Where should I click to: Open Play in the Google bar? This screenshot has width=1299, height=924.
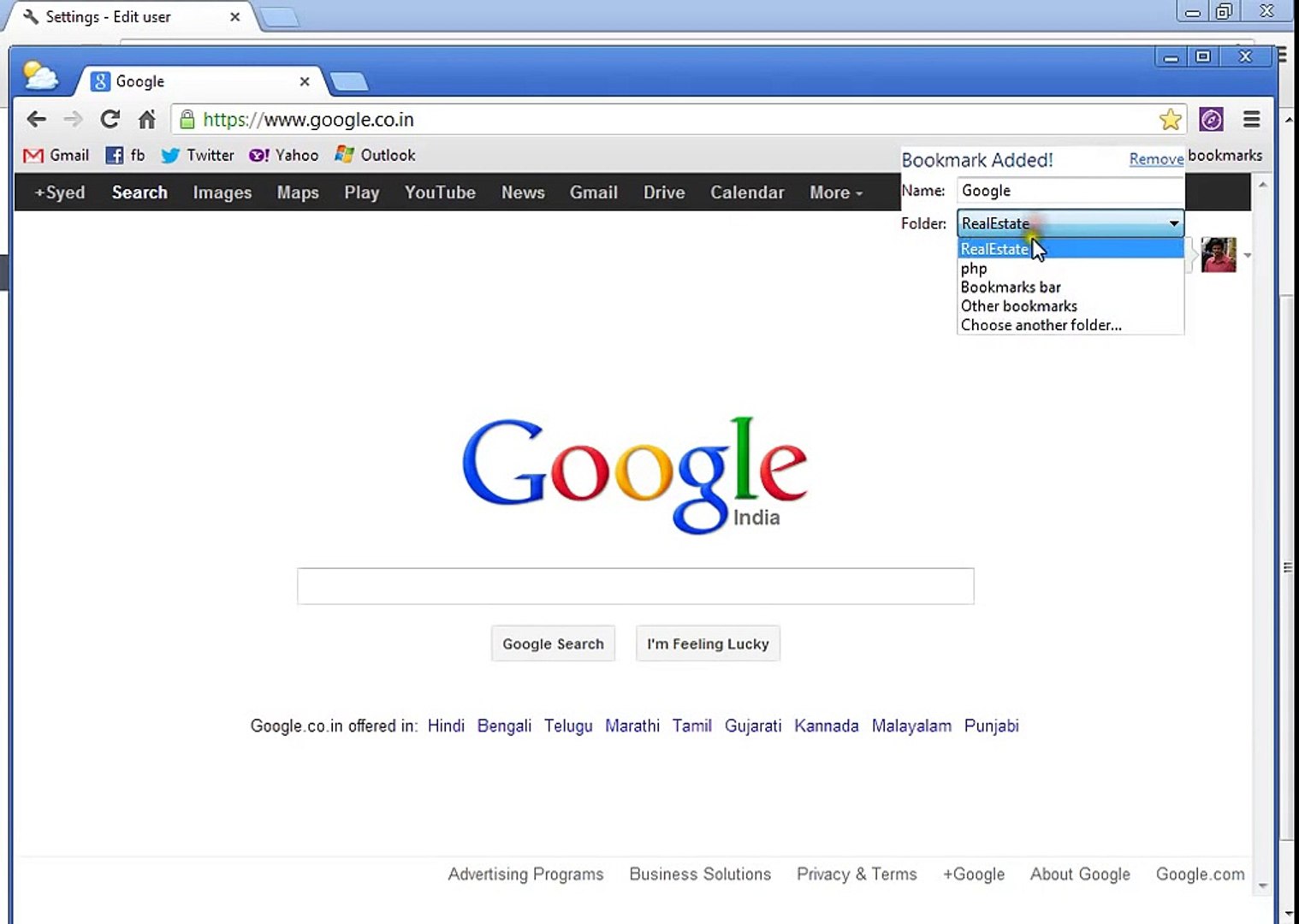[362, 192]
